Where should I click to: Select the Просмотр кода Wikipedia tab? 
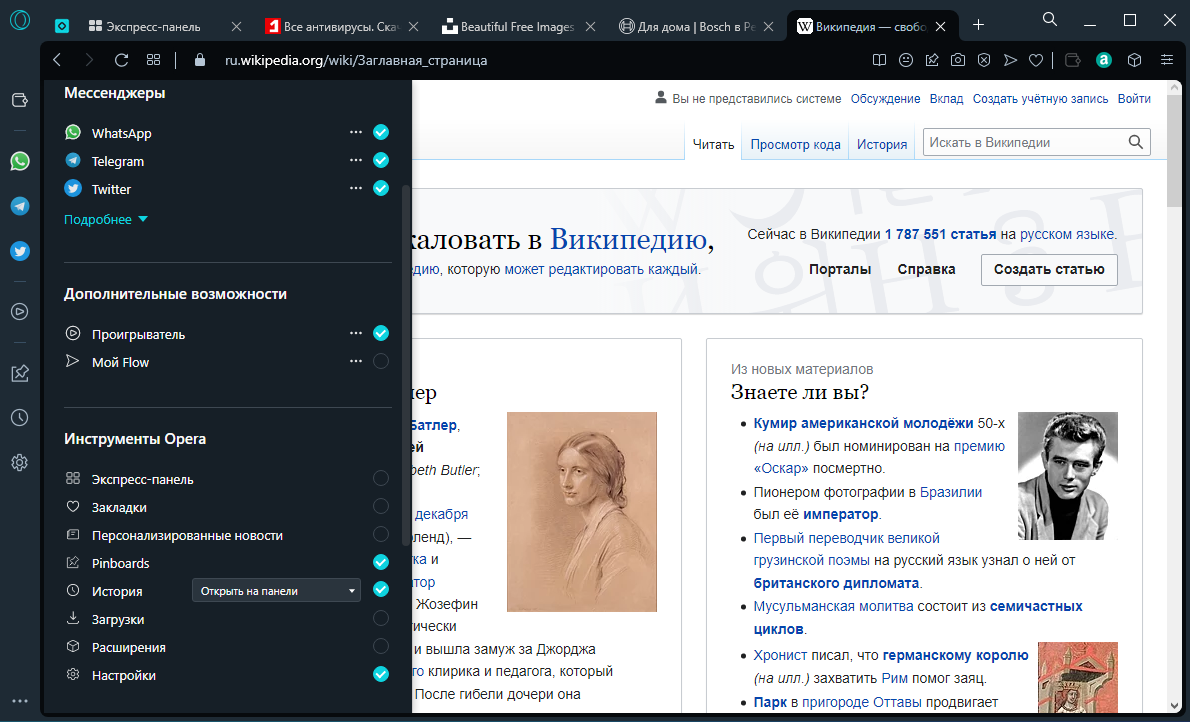pyautogui.click(x=795, y=144)
